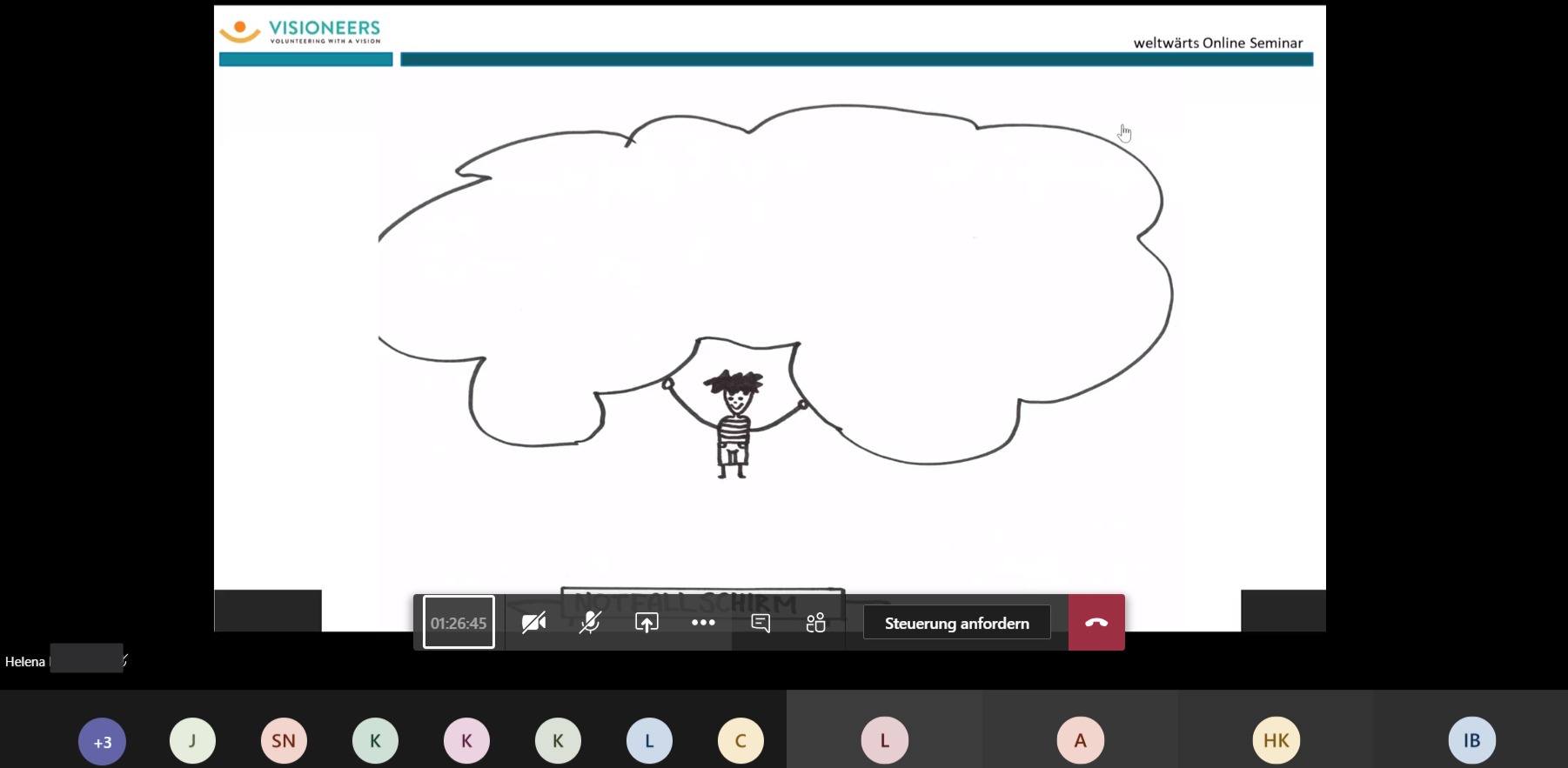This screenshot has width=1568, height=768.
Task: Click weltwärts Online Seminar header text
Action: point(1217,43)
